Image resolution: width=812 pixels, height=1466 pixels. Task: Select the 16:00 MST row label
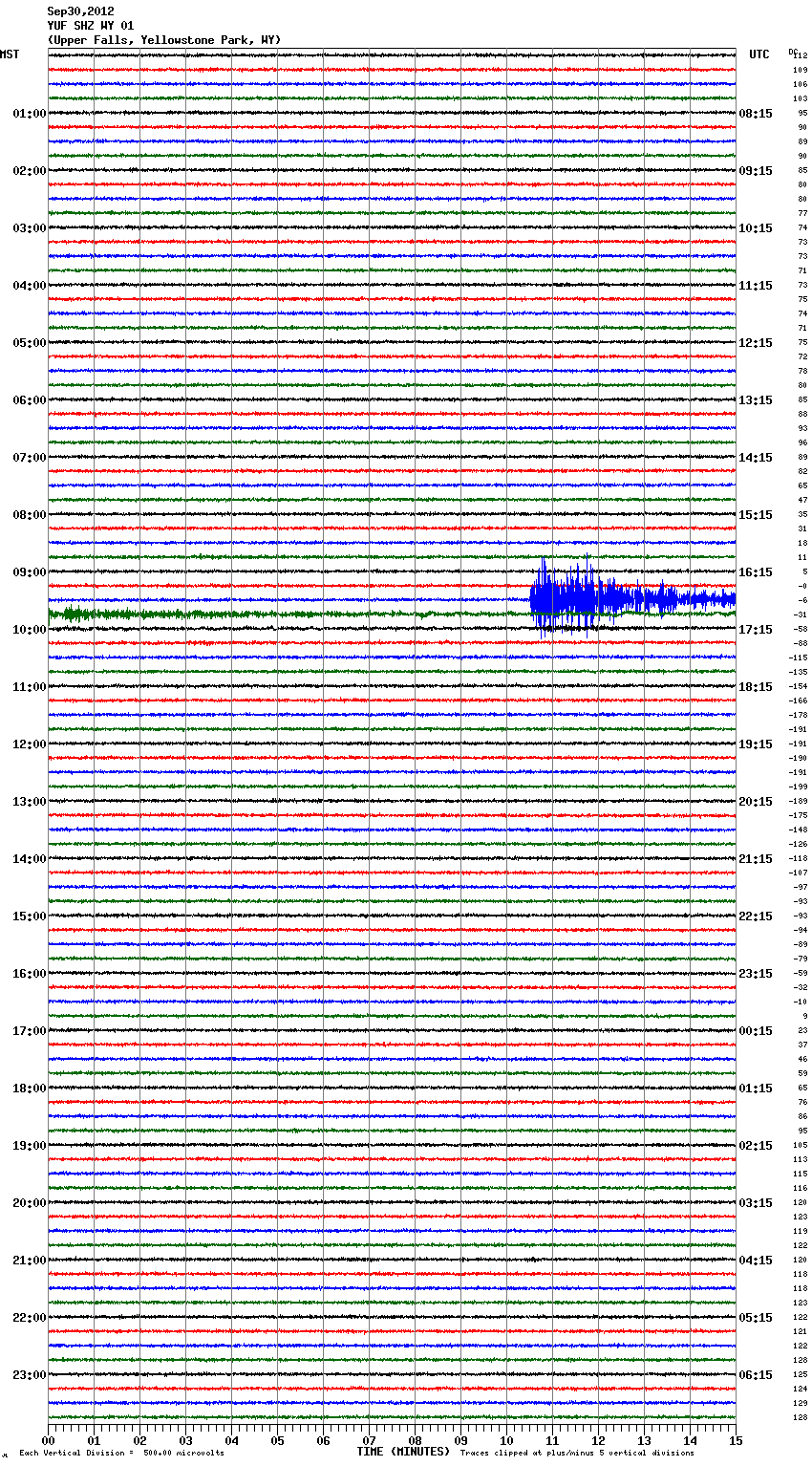[x=30, y=974]
